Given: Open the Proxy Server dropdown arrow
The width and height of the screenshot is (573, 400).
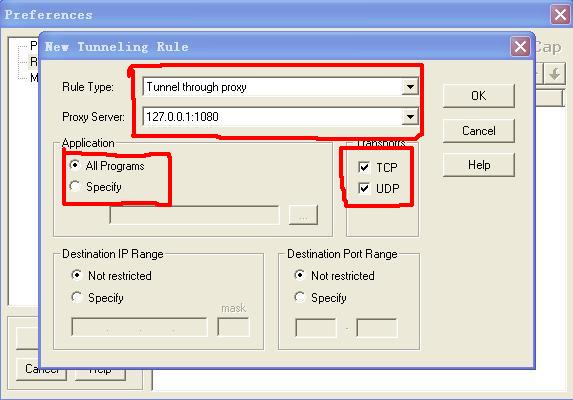Looking at the screenshot, I should [410, 117].
